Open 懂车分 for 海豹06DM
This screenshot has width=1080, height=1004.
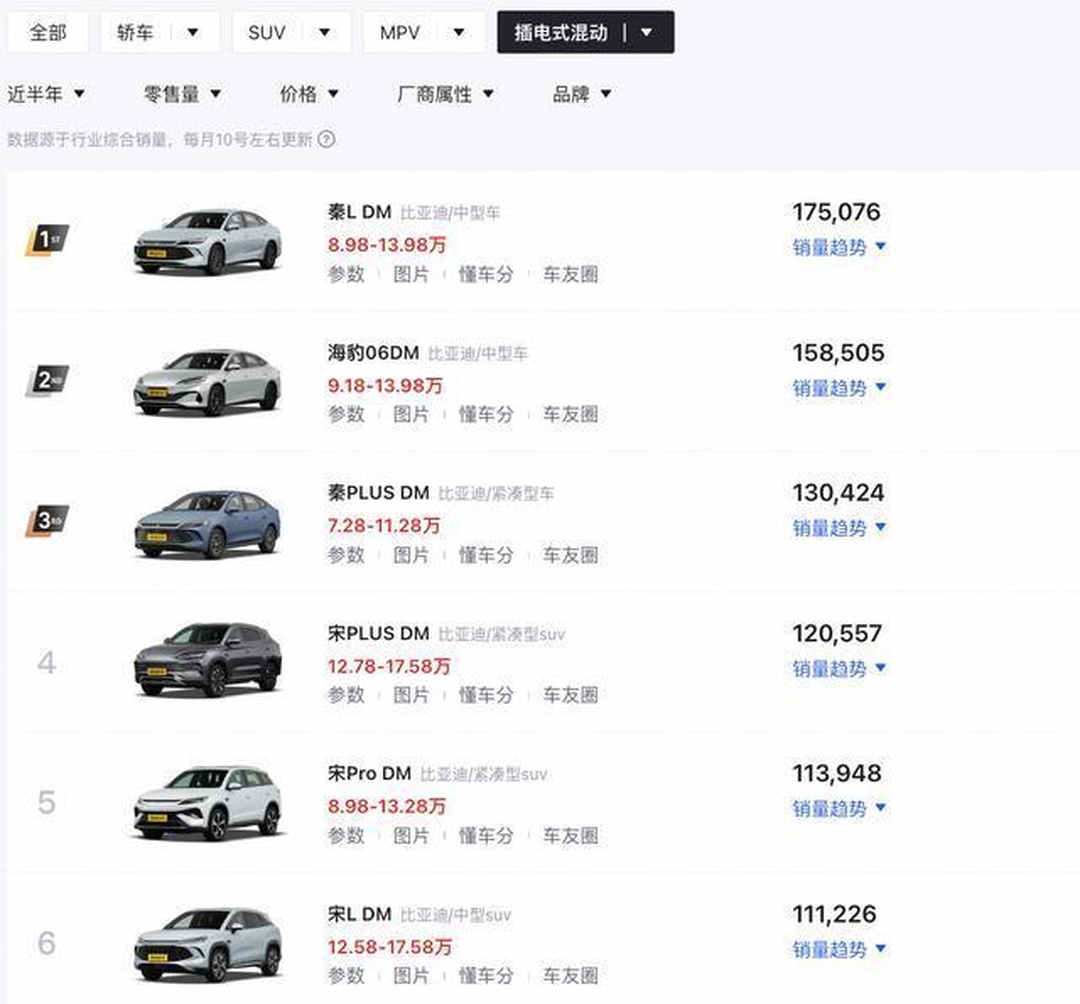[x=486, y=415]
